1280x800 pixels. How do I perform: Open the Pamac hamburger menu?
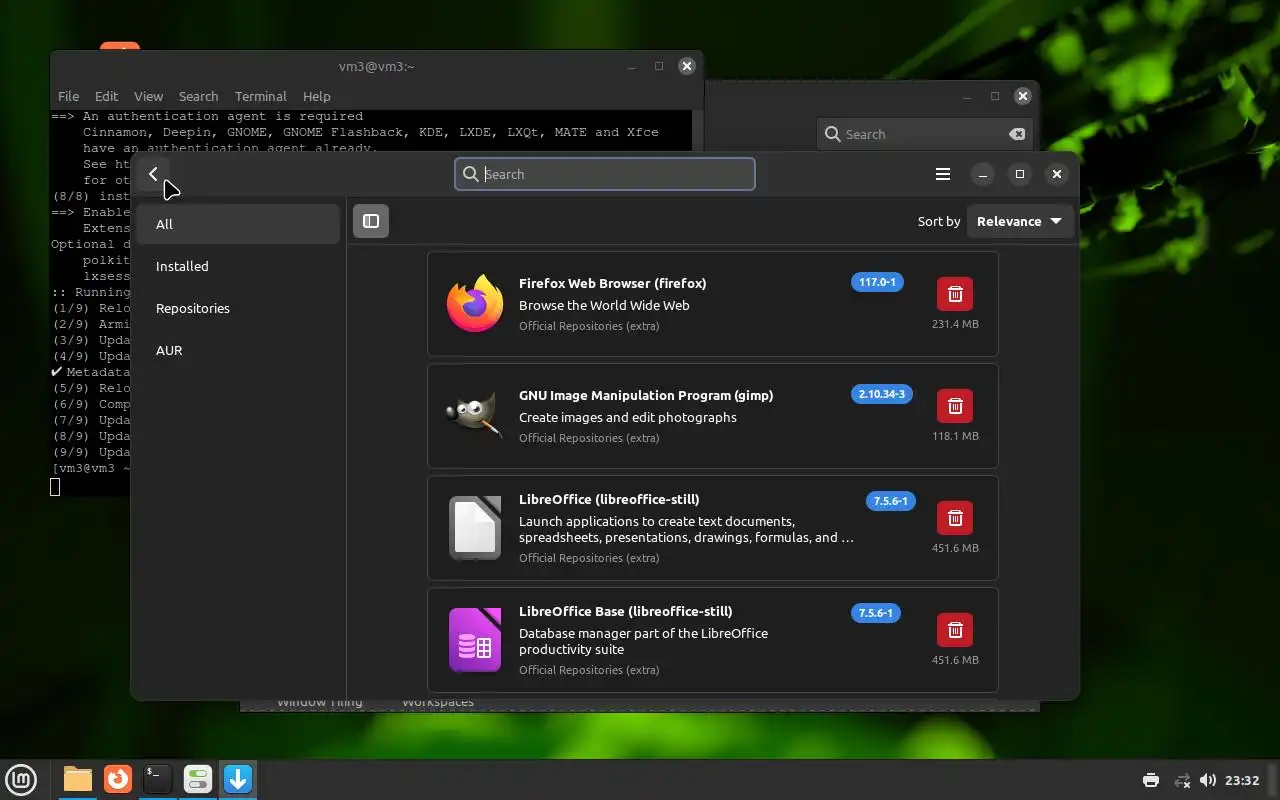942,174
